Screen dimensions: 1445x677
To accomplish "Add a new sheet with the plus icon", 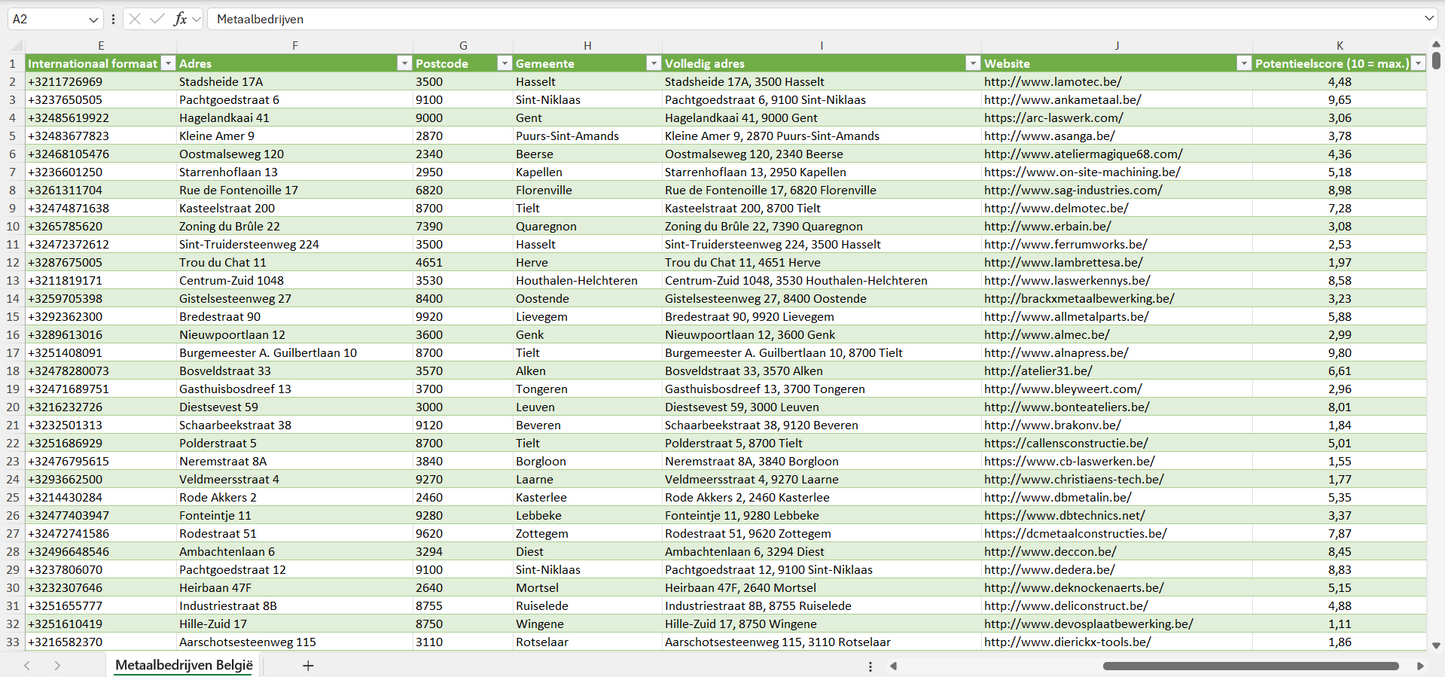I will click(308, 665).
